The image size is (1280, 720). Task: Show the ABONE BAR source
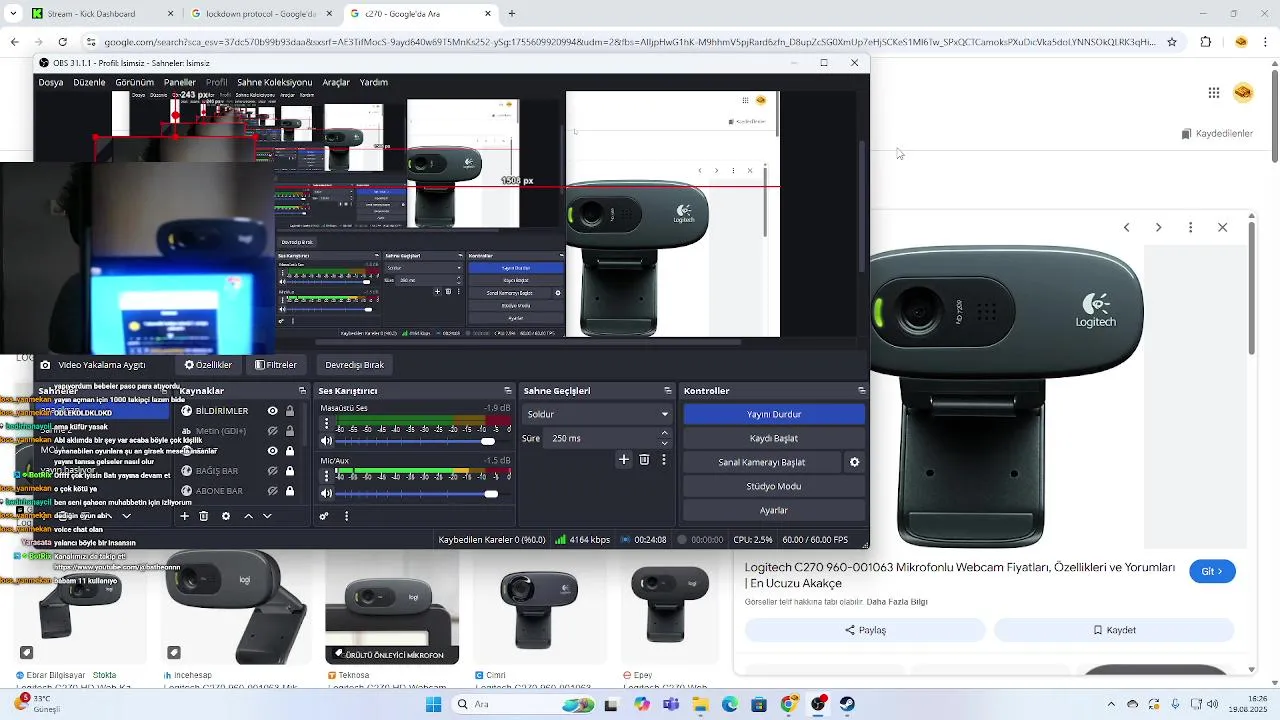tap(272, 491)
